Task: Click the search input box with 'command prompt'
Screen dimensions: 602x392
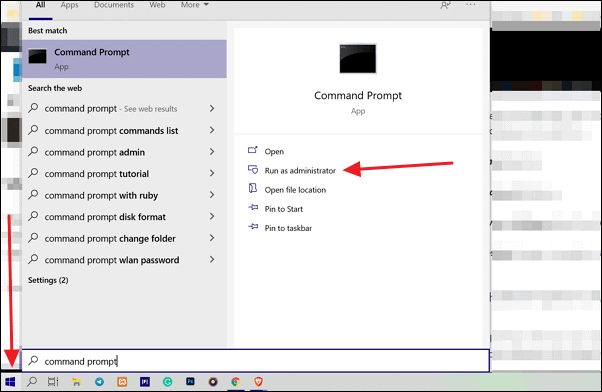Action: [256, 361]
